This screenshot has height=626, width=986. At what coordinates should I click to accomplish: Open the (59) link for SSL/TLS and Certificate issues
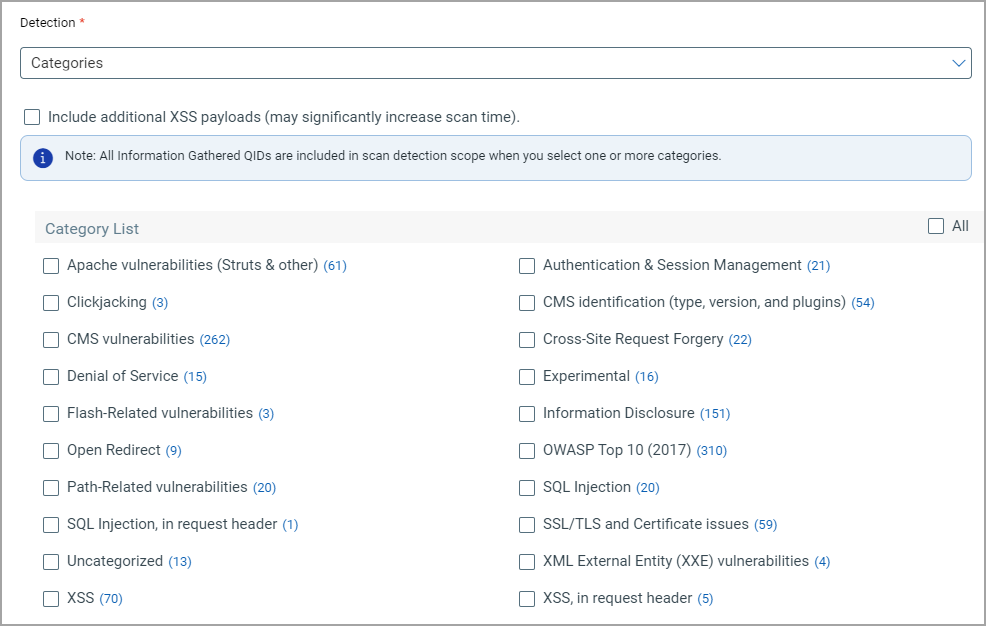765,524
